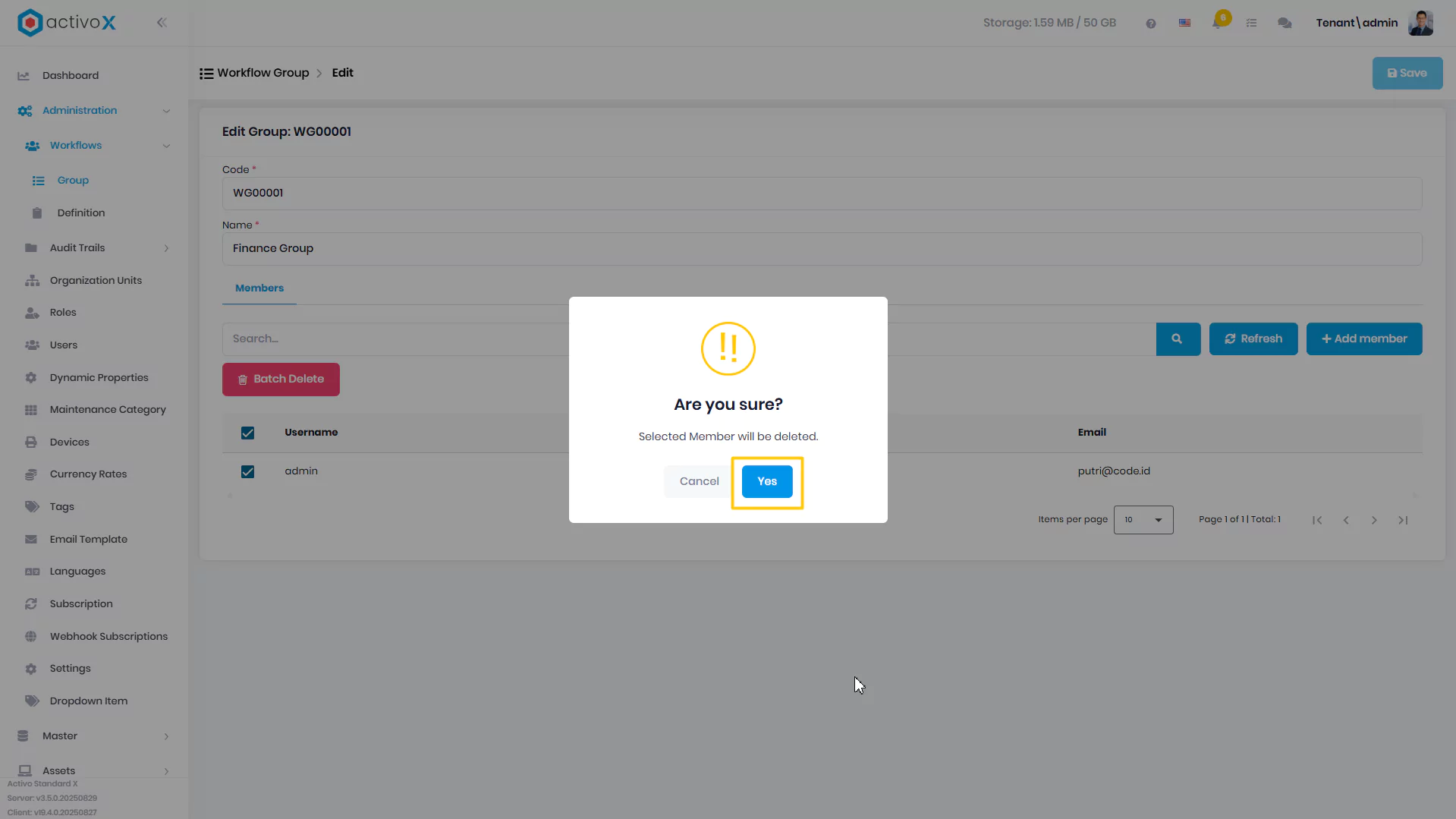
Task: Click the Currency Rates coins icon
Action: [31, 474]
